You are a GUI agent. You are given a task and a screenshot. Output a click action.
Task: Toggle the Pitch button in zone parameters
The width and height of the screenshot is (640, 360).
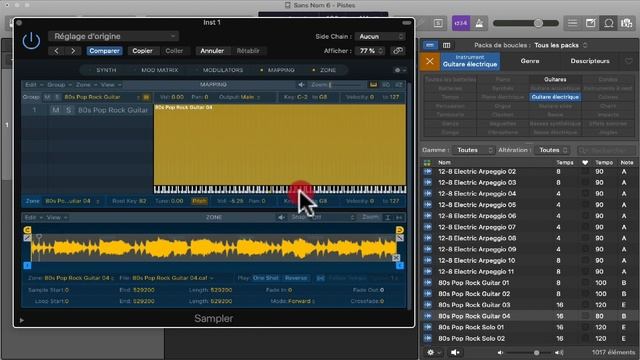click(199, 201)
